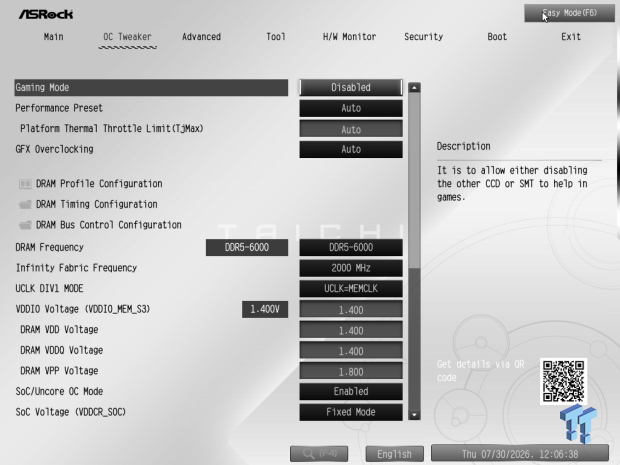
Task: Select the VDDIO Voltage (VDDIO_MEM_S3) label
Action: point(83,309)
